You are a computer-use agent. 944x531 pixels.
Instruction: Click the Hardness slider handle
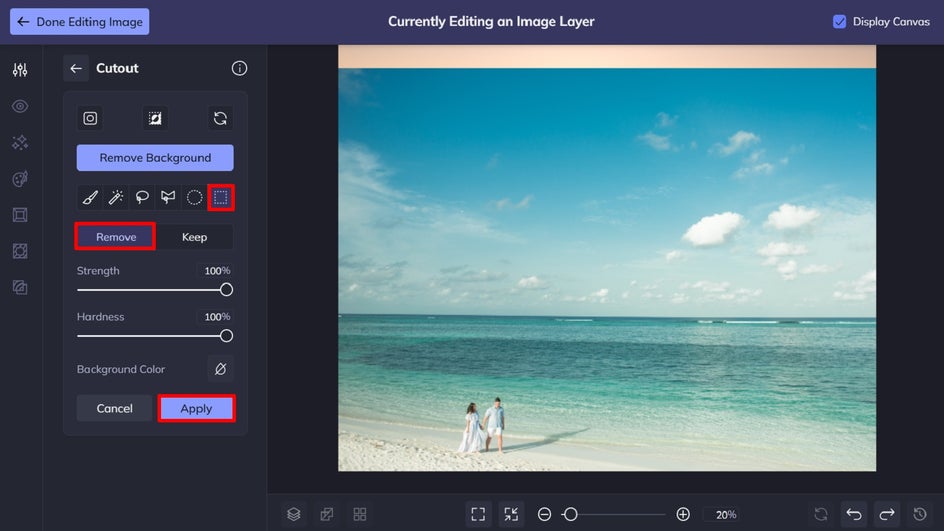coord(226,336)
